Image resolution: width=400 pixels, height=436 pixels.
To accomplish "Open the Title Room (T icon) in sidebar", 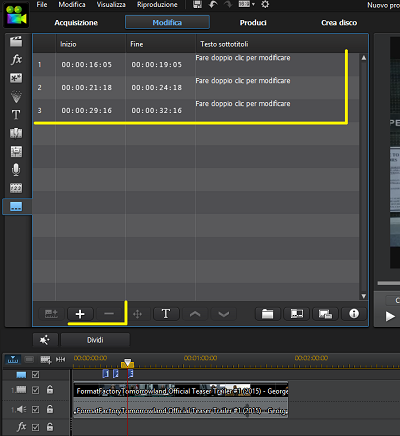I will point(16,115).
